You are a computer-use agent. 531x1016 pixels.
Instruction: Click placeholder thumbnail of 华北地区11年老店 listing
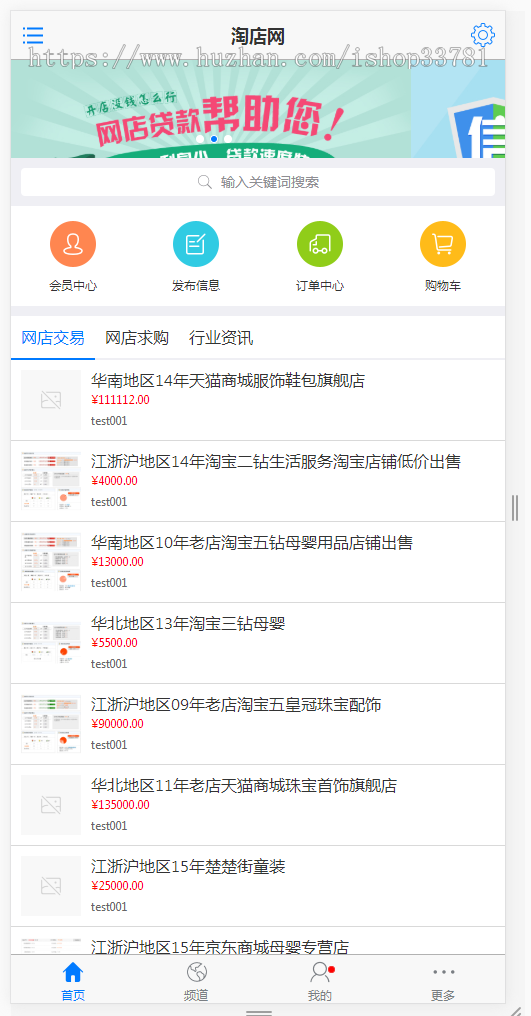pyautogui.click(x=51, y=805)
